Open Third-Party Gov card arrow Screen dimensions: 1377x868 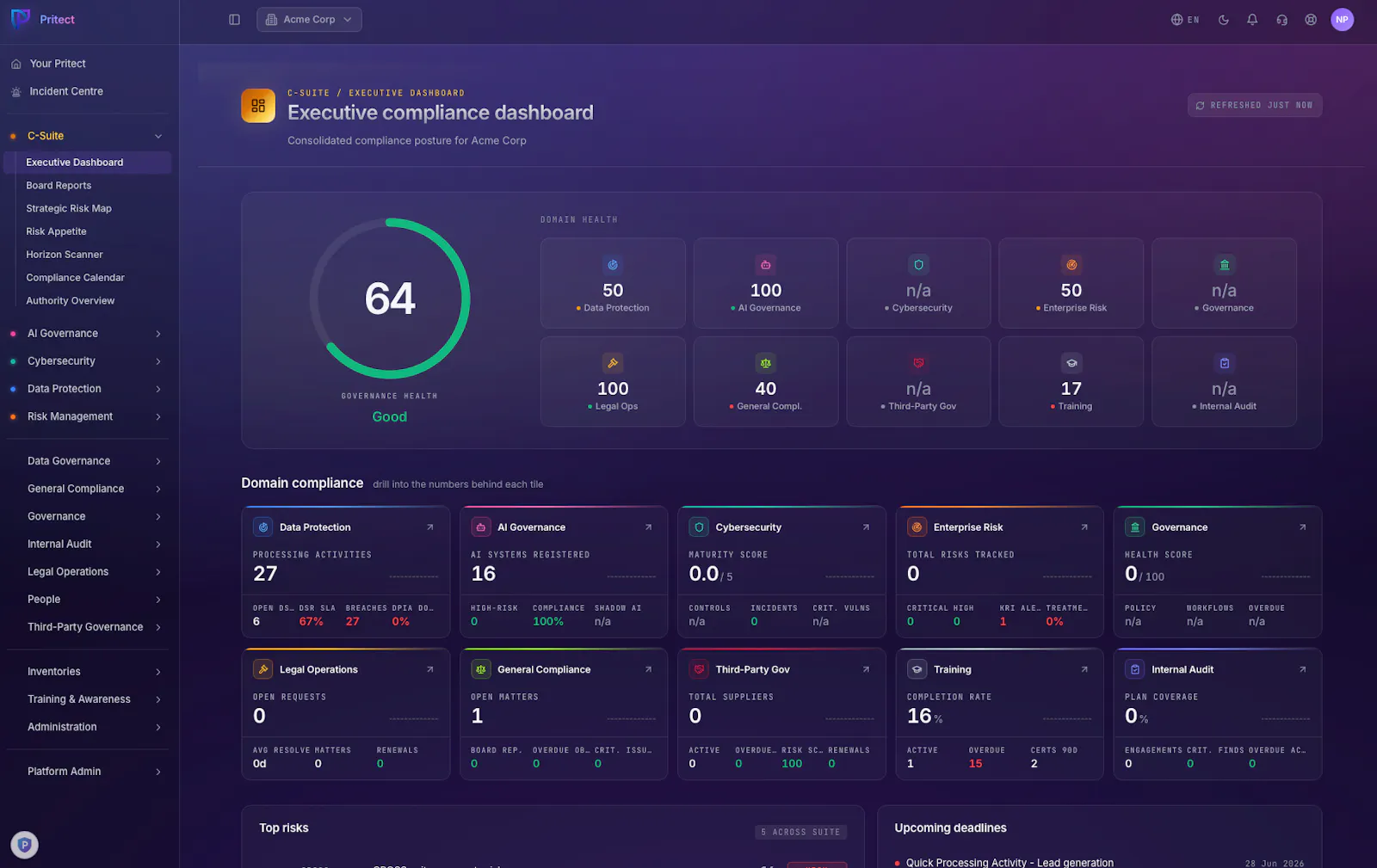(866, 669)
